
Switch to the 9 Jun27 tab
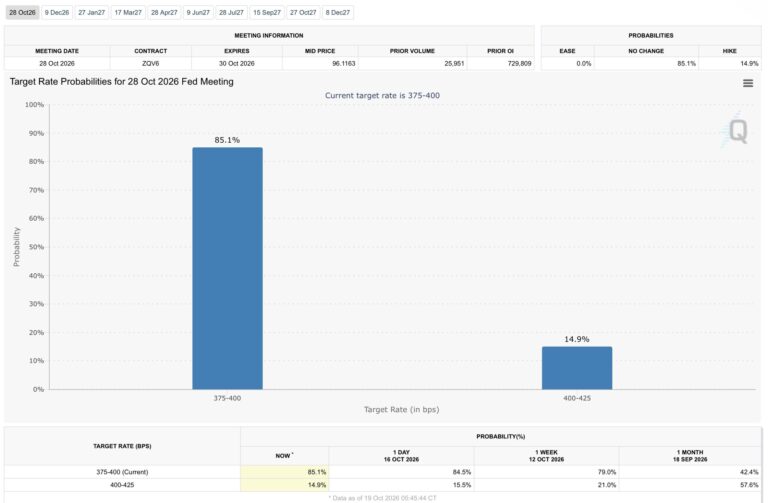[x=198, y=13]
